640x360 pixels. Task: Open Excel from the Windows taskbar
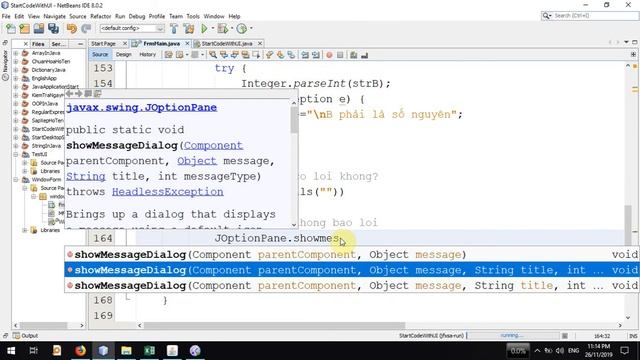(x=149, y=351)
